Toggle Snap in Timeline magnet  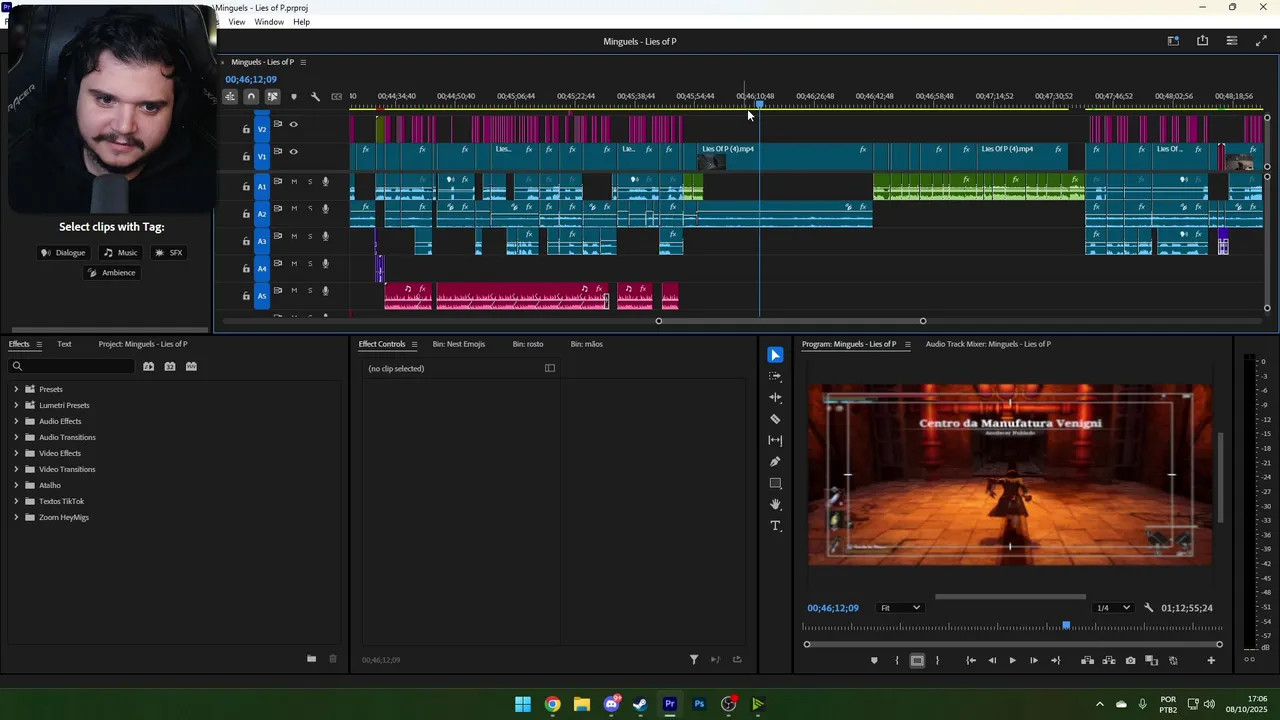[x=251, y=97]
